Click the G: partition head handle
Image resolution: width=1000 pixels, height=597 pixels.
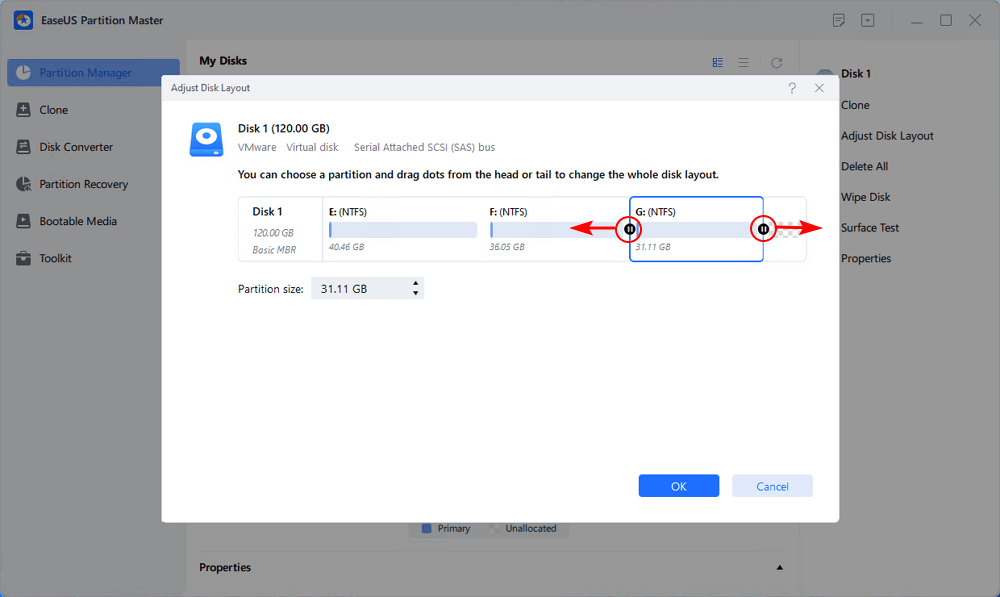tap(629, 229)
